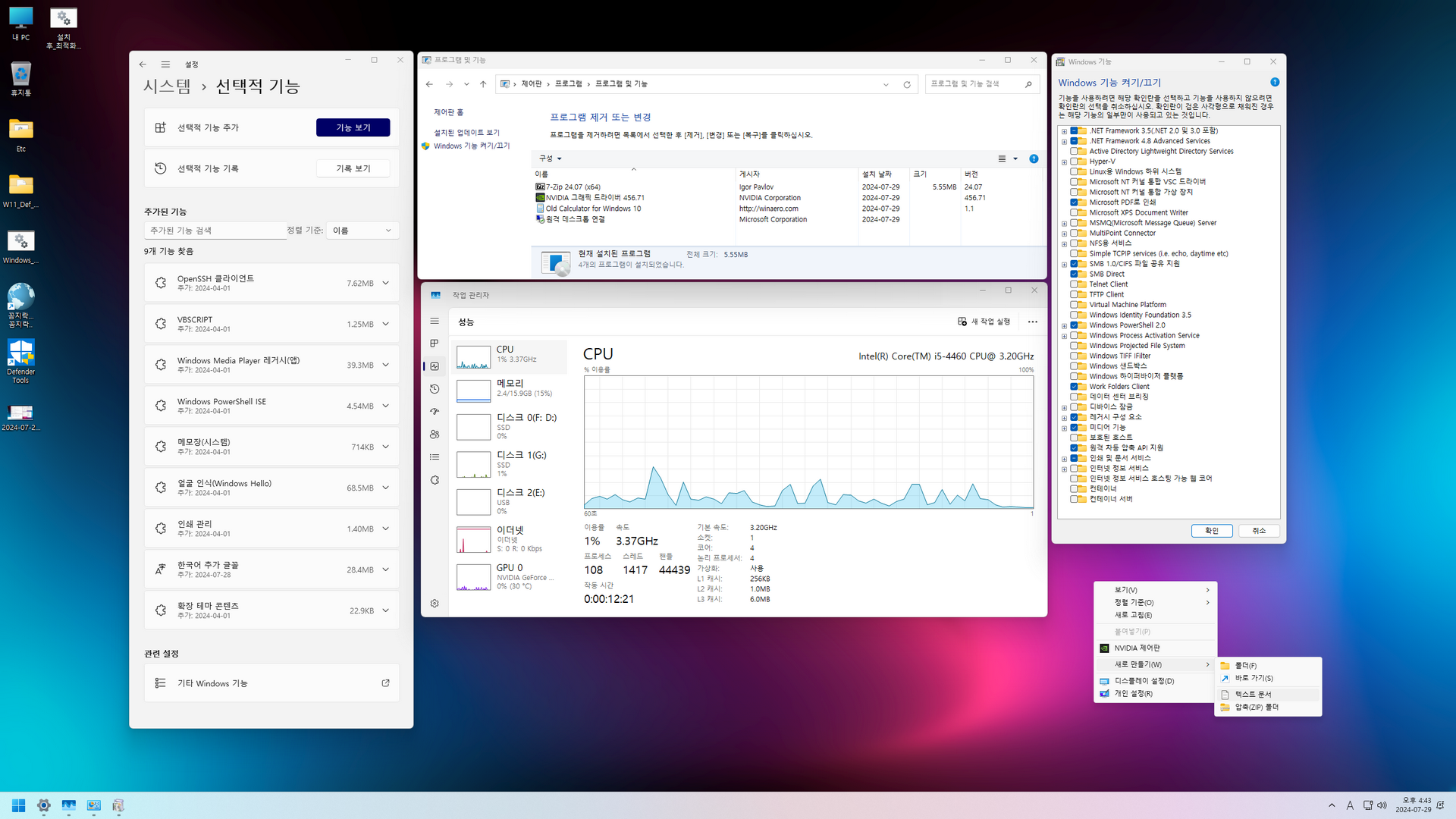Open Startup apps page in Task Manager

pos(435,412)
